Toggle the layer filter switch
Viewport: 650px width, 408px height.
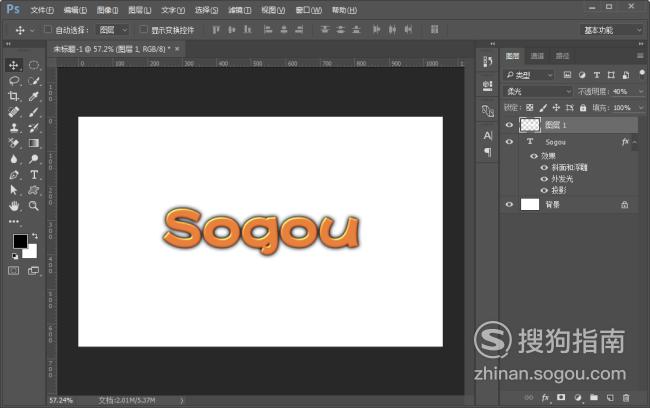[642, 74]
